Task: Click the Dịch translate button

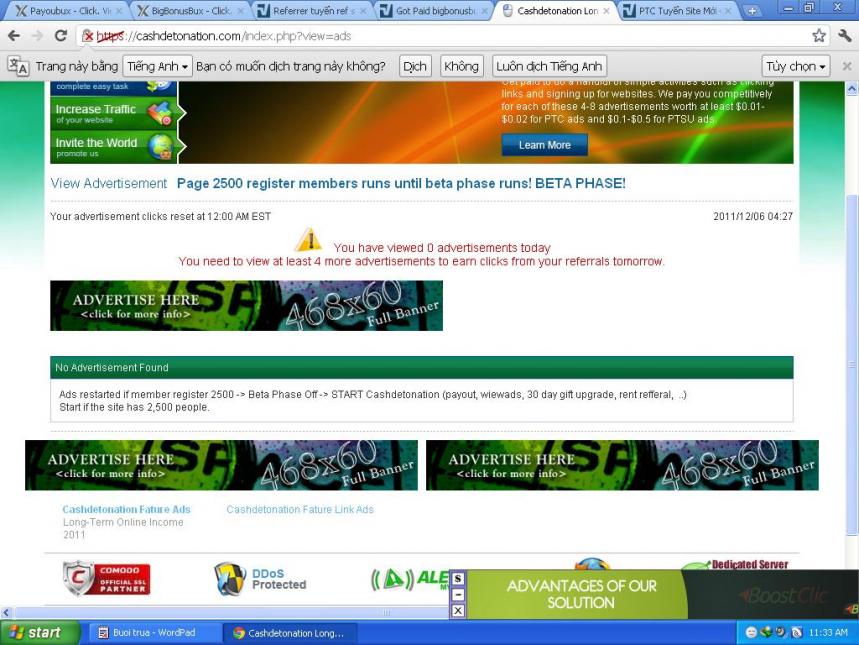Action: pyautogui.click(x=415, y=66)
